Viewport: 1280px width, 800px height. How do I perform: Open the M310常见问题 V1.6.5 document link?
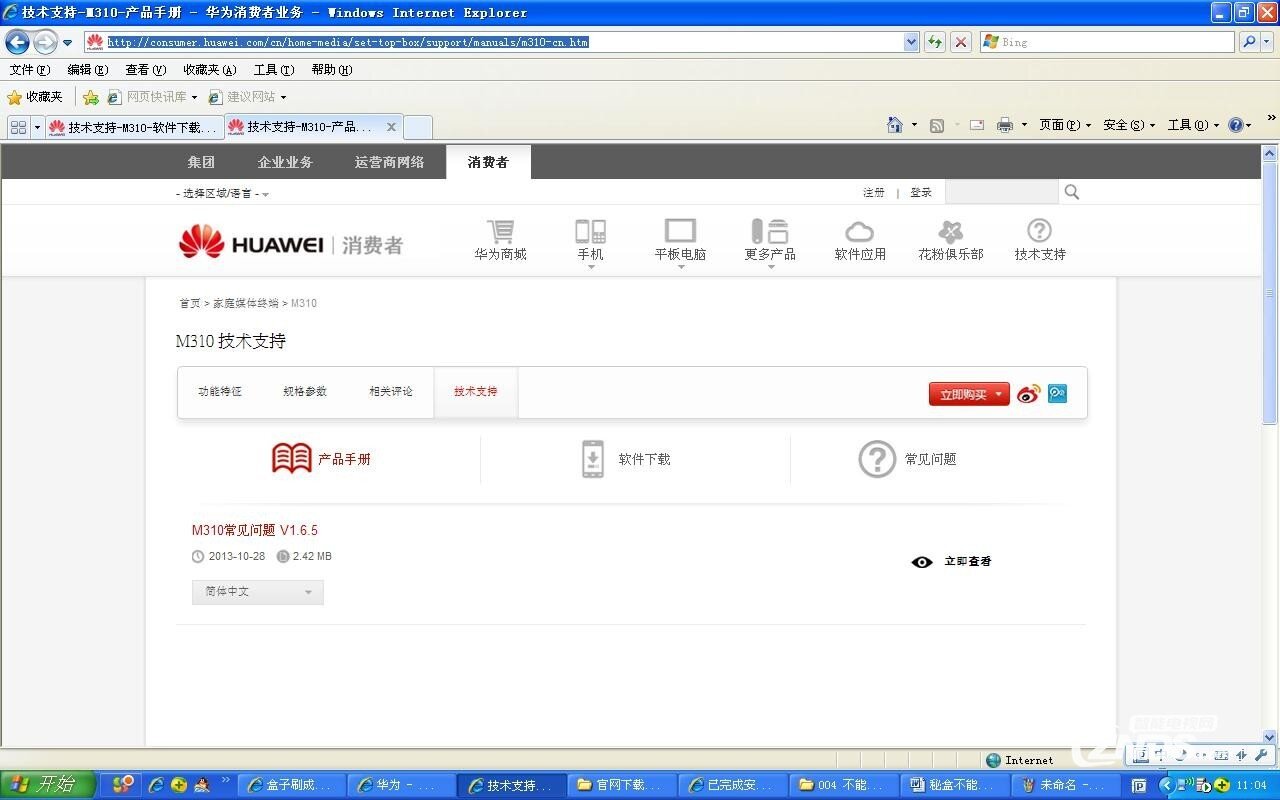(255, 530)
